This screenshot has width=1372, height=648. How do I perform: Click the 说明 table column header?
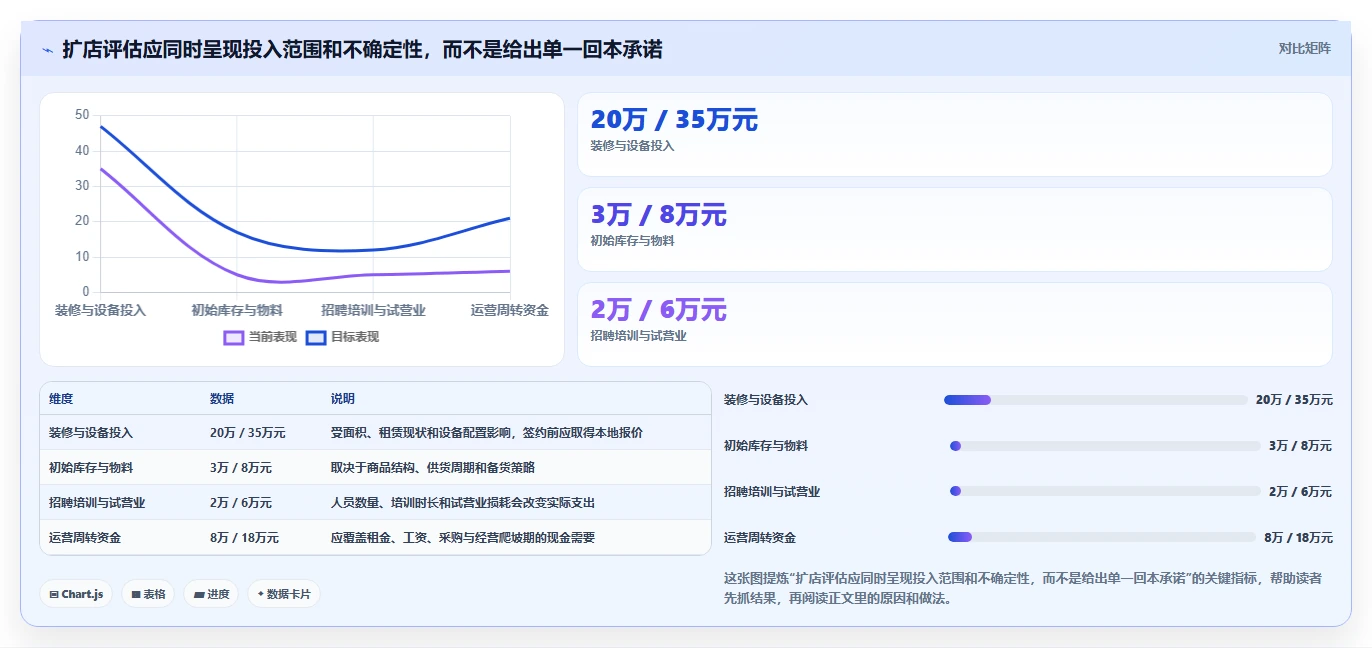[x=343, y=399]
